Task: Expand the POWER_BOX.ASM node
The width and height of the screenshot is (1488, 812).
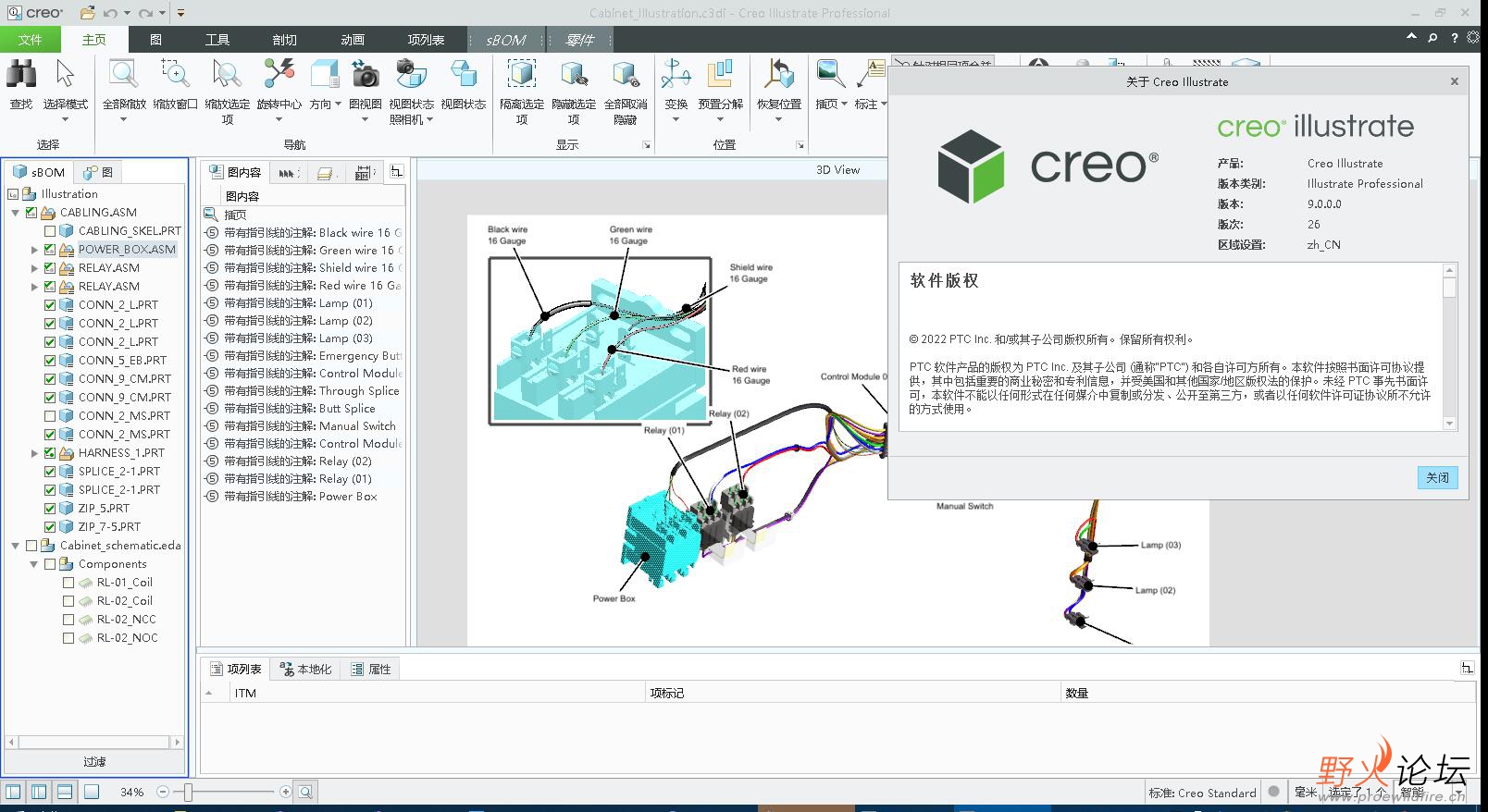Action: (x=34, y=250)
